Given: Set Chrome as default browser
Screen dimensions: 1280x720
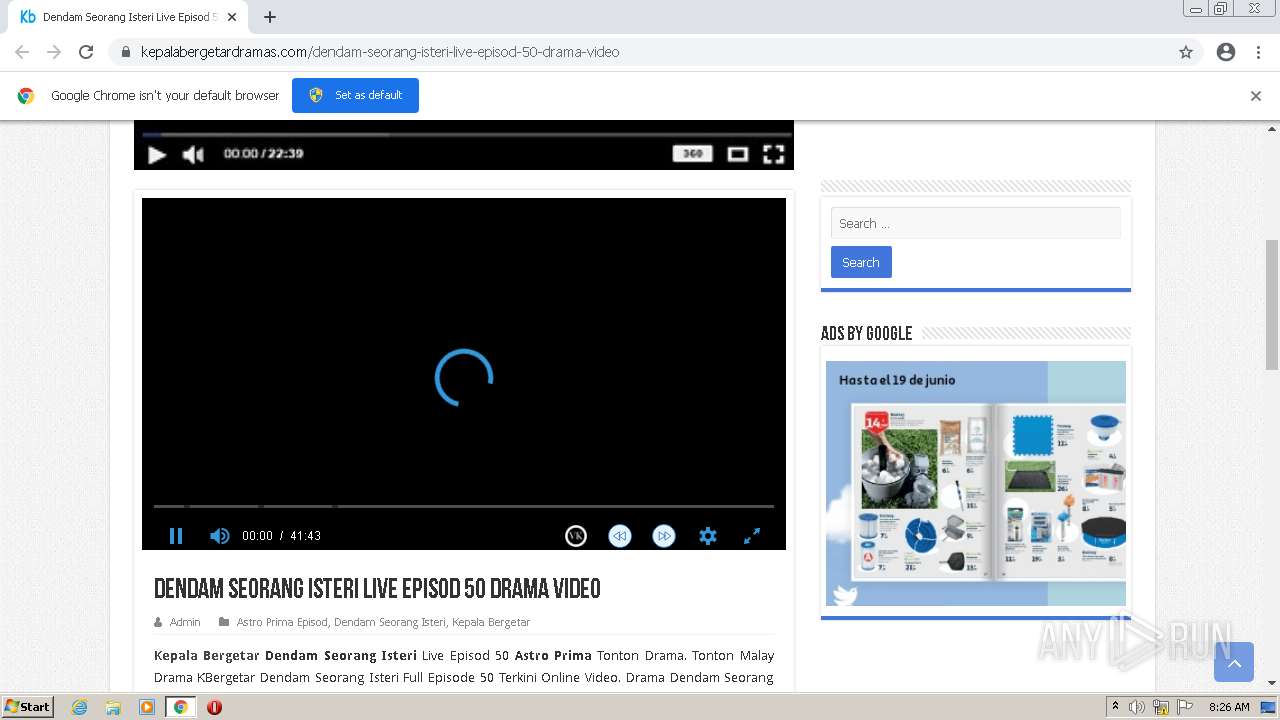Looking at the screenshot, I should (x=355, y=95).
